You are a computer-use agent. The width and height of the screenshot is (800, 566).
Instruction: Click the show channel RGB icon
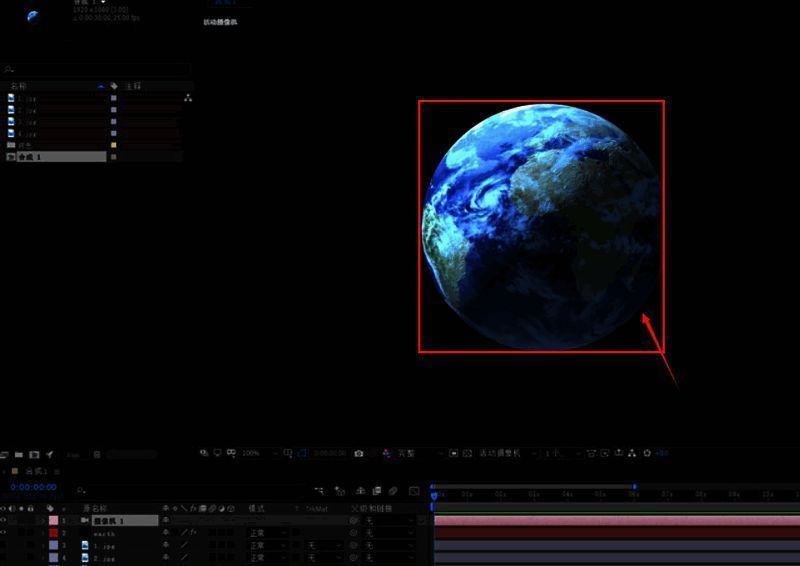(x=385, y=453)
